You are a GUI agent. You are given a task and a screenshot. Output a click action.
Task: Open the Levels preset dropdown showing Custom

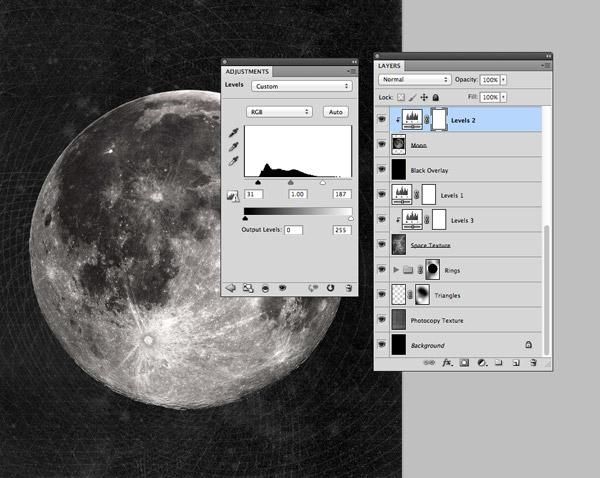tap(302, 86)
